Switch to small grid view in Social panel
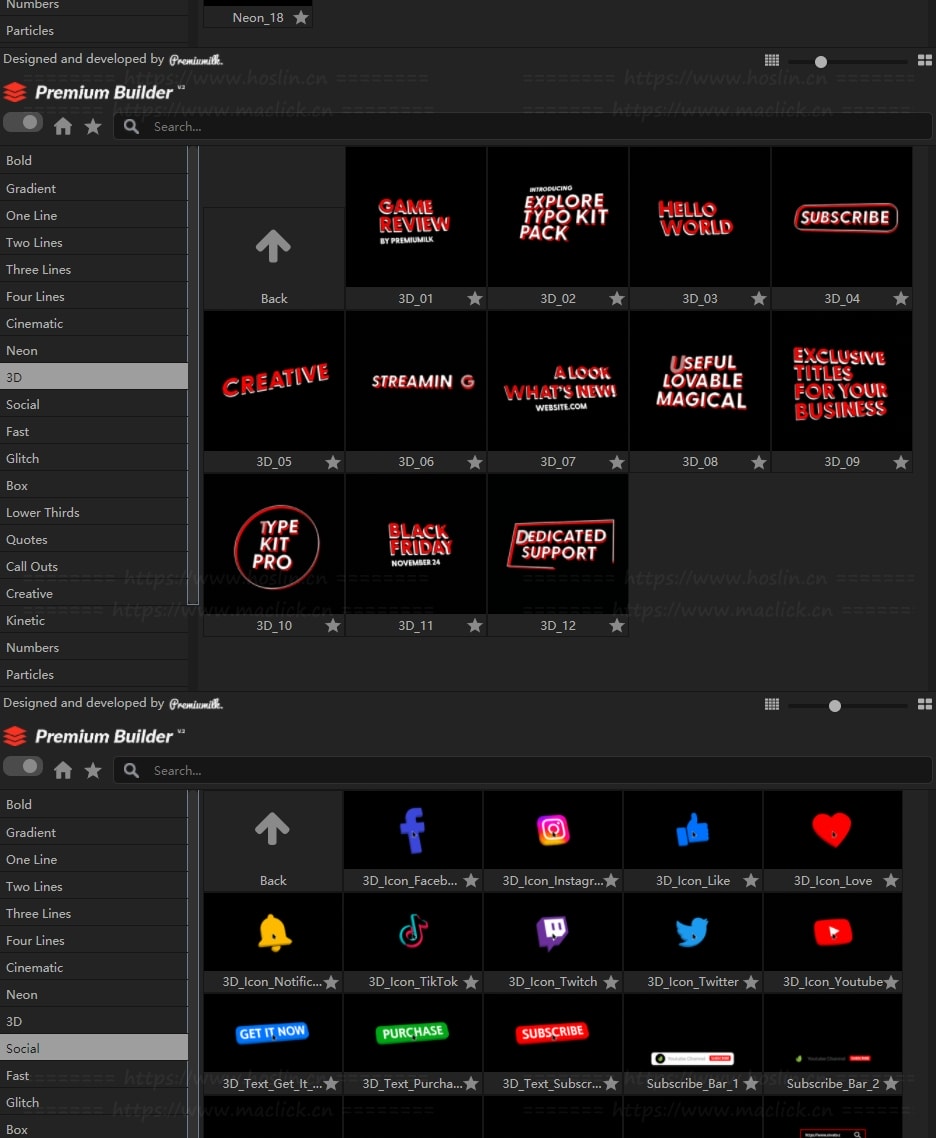Viewport: 936px width, 1138px height. pyautogui.click(x=772, y=704)
